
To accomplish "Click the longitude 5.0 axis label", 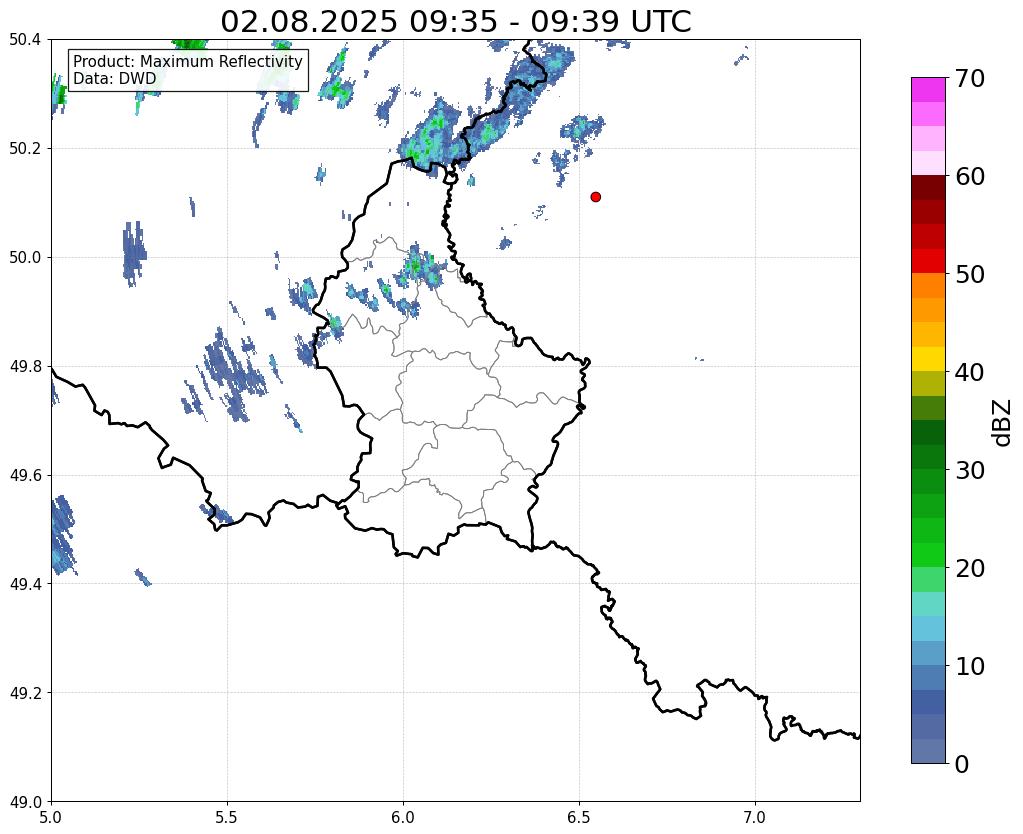I will 51,817.
